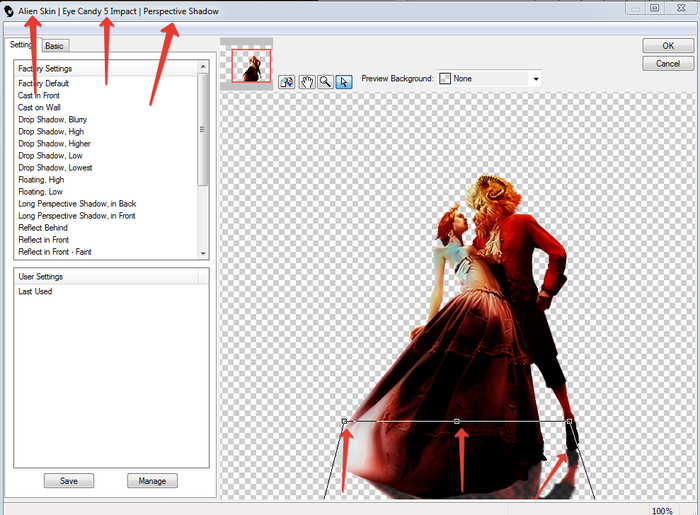Select the Floating, High preset

(41, 180)
